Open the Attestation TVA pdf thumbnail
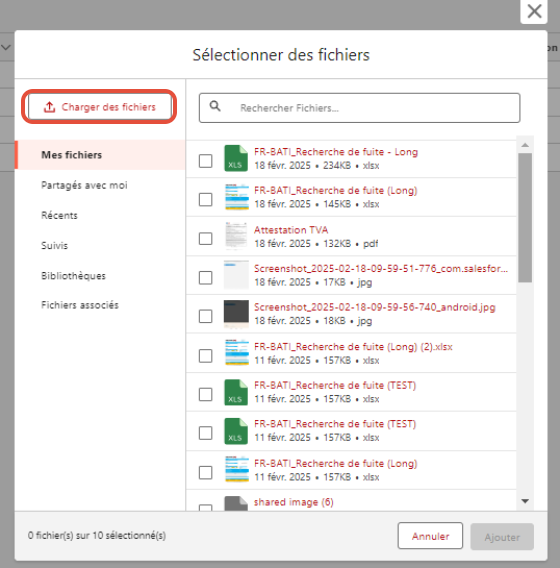Image resolution: width=560 pixels, height=568 pixels. (x=236, y=236)
